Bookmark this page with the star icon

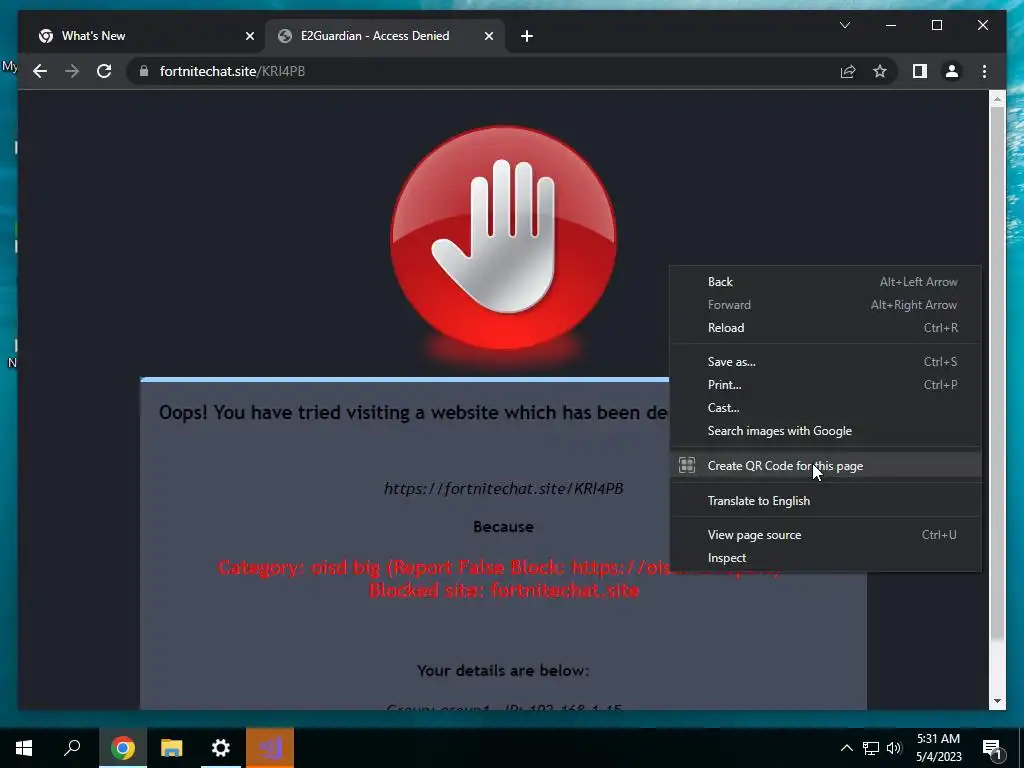(x=880, y=71)
